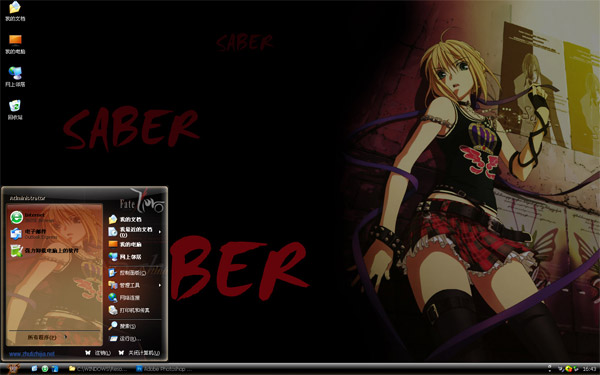Open the 网上邻居 desktop icon
The height and width of the screenshot is (375, 600).
pos(15,77)
